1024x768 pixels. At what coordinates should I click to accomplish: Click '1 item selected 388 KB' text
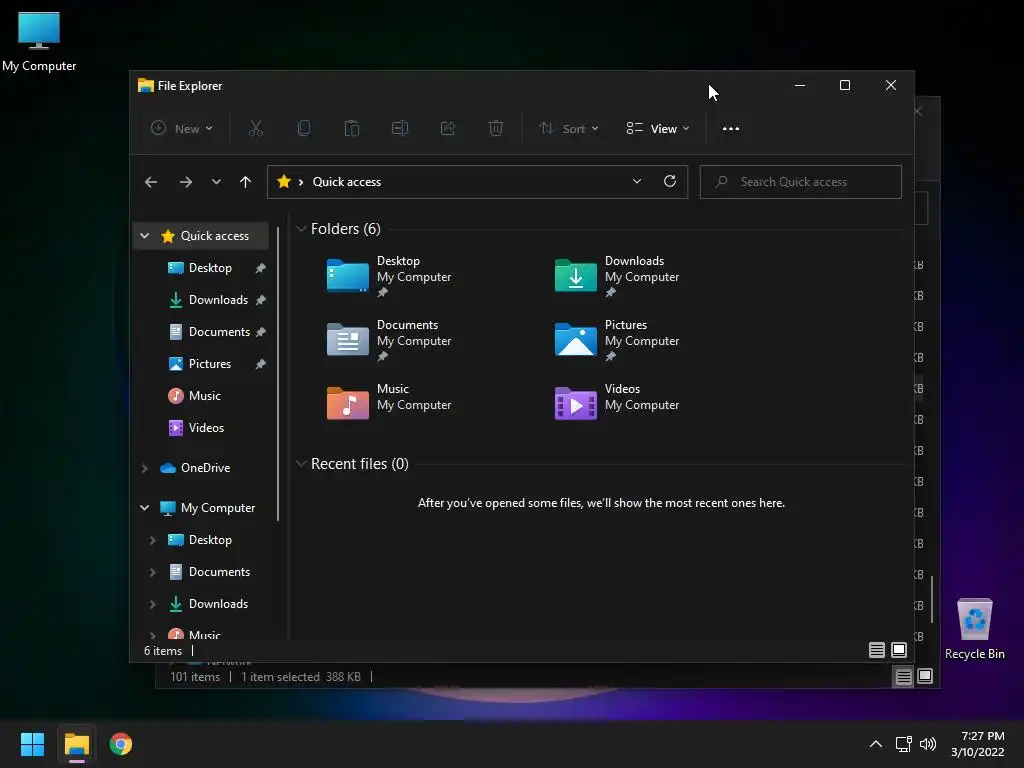point(300,677)
